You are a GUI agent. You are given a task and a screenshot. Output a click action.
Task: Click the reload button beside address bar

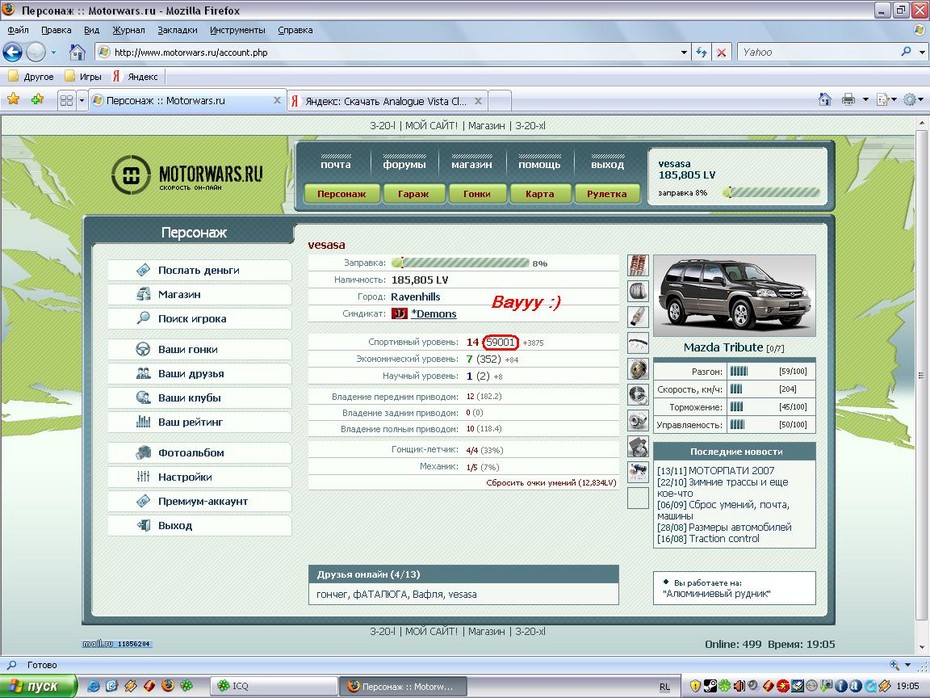click(702, 52)
